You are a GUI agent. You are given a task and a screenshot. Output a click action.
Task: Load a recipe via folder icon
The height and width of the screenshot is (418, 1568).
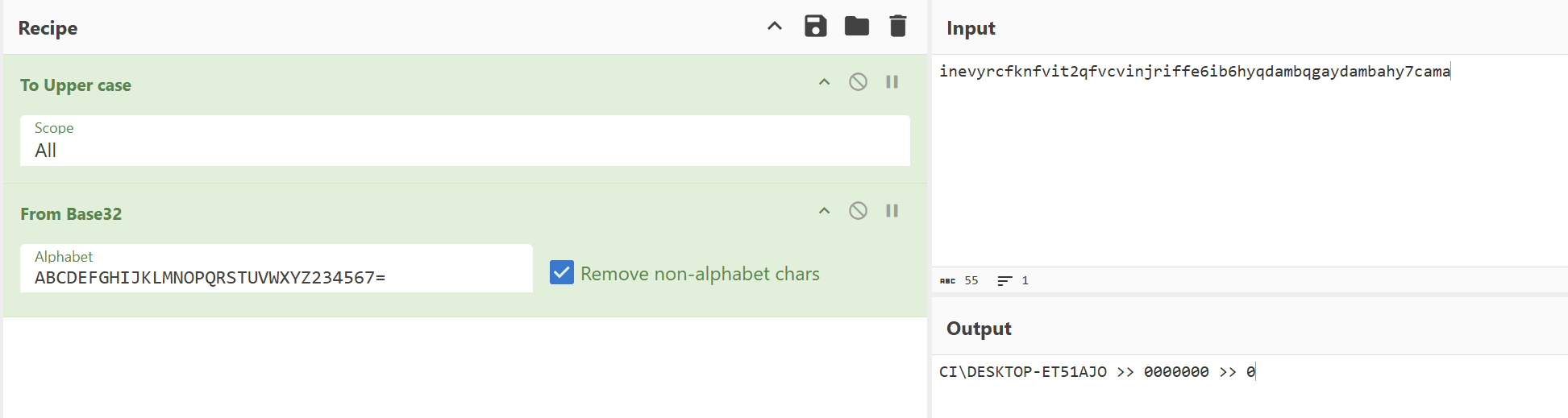point(856,27)
